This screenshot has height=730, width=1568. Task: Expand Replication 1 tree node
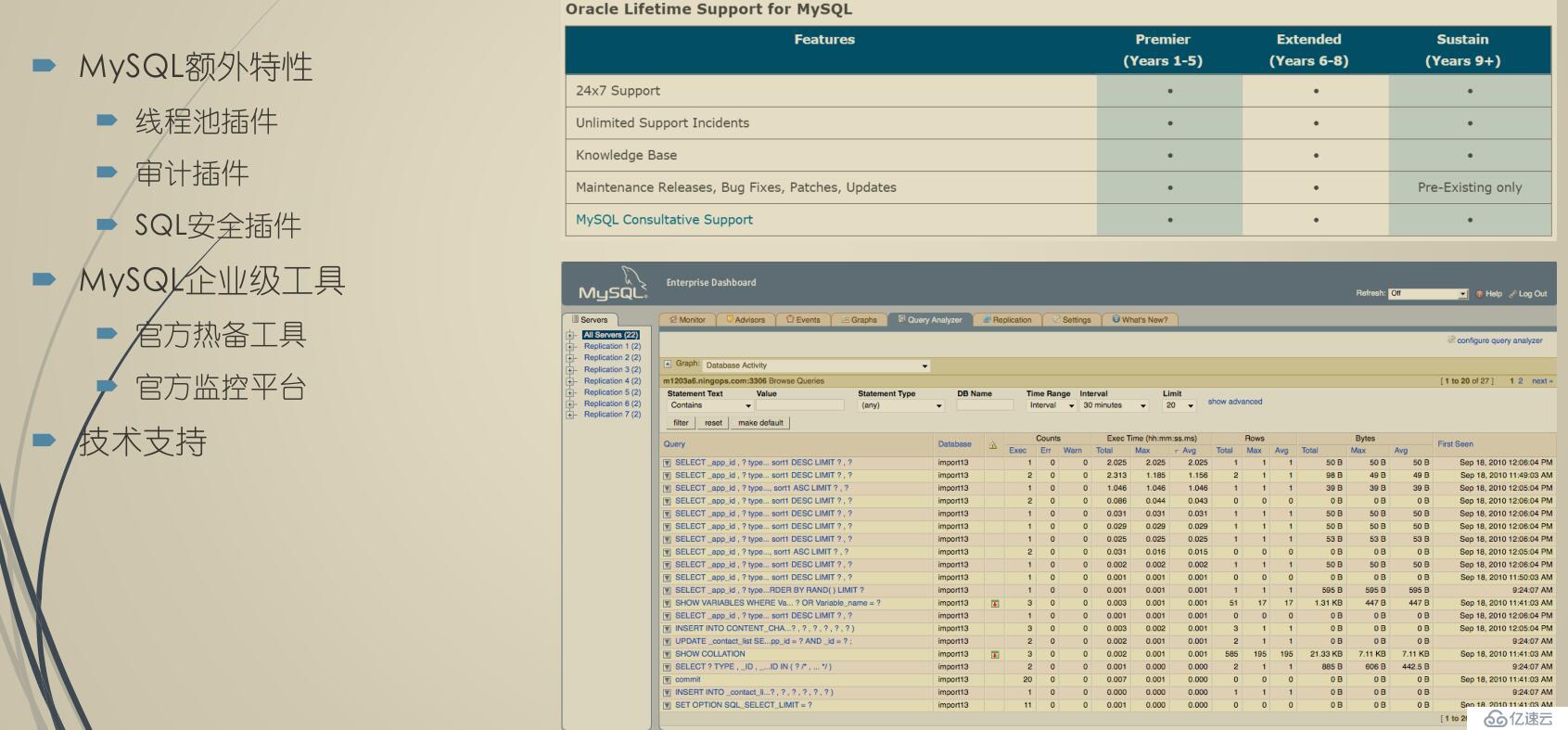click(571, 346)
